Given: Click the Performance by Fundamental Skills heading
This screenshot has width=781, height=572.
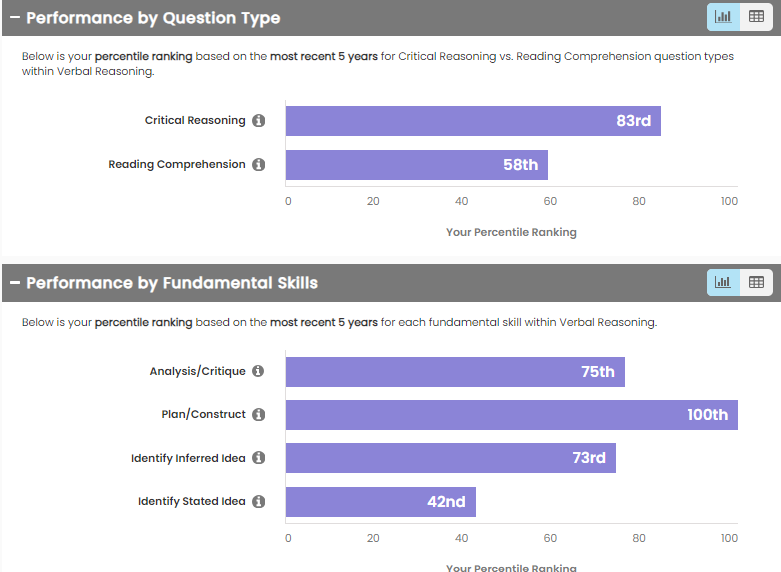Looking at the screenshot, I should click(172, 283).
